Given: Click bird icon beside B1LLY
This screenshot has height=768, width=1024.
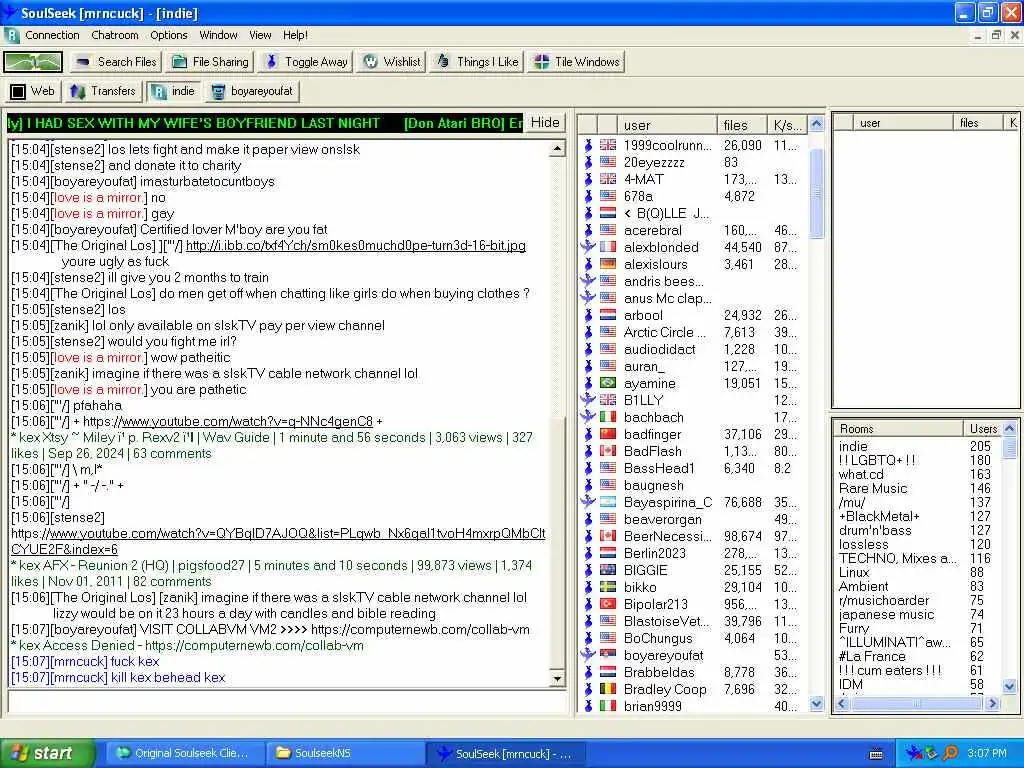Looking at the screenshot, I should tap(588, 400).
